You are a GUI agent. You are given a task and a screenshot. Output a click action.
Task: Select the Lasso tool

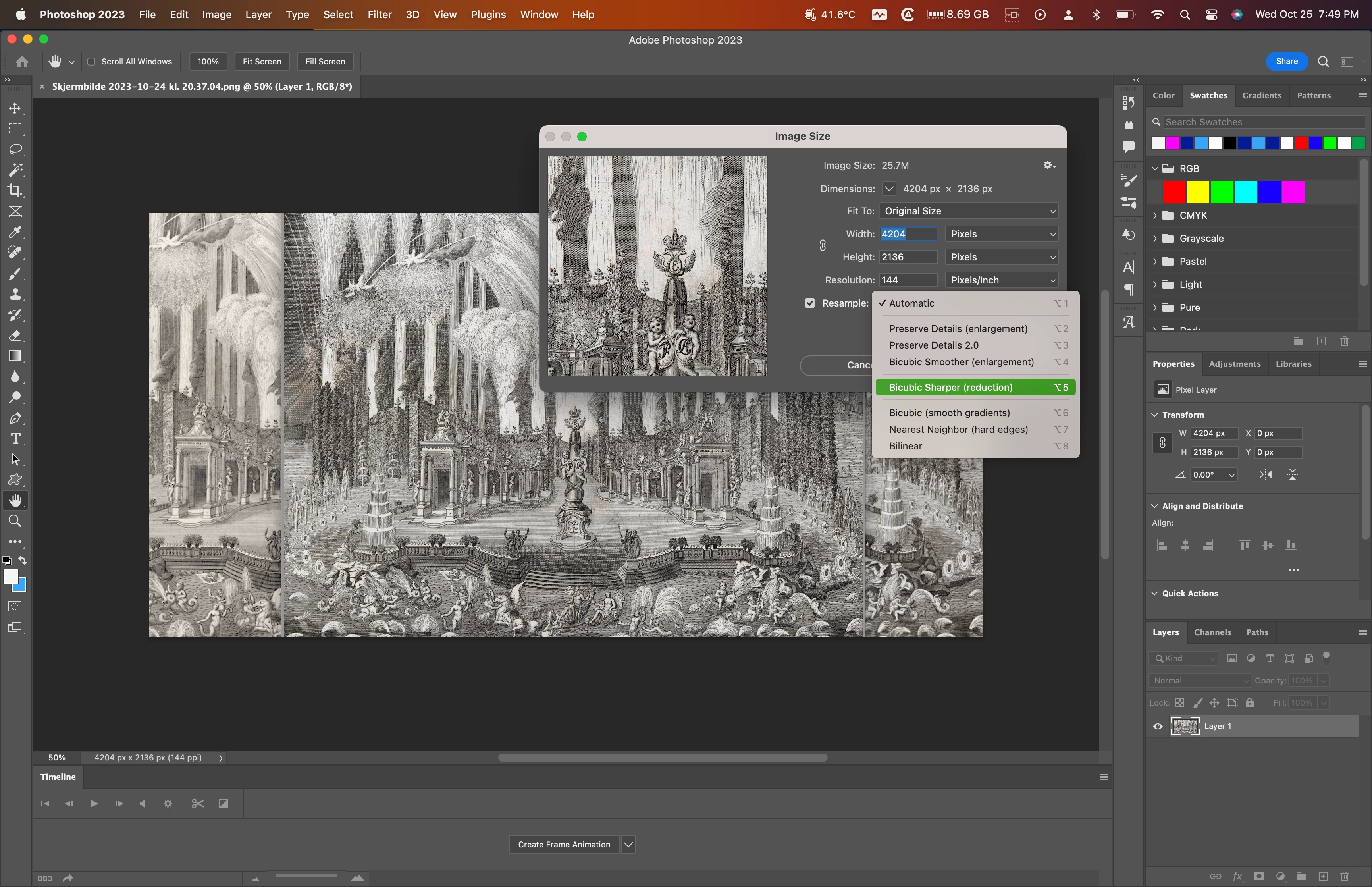click(15, 150)
